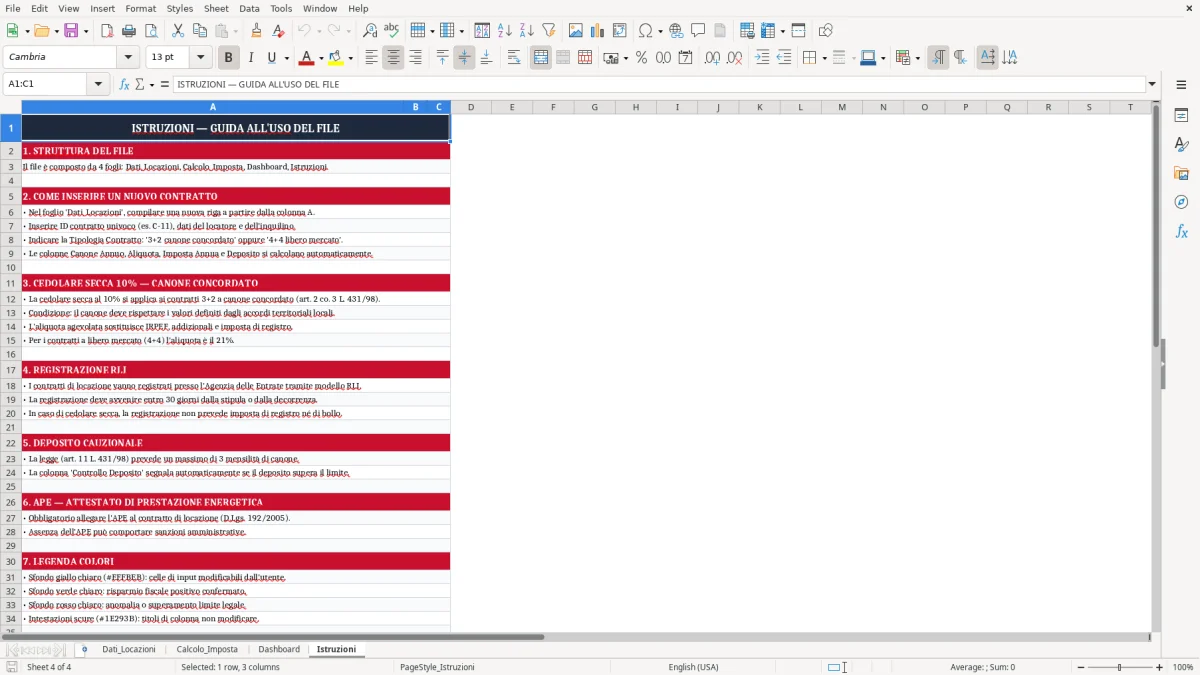Open the underline style dropdown arrow
The width and height of the screenshot is (1200, 675).
coord(287,58)
